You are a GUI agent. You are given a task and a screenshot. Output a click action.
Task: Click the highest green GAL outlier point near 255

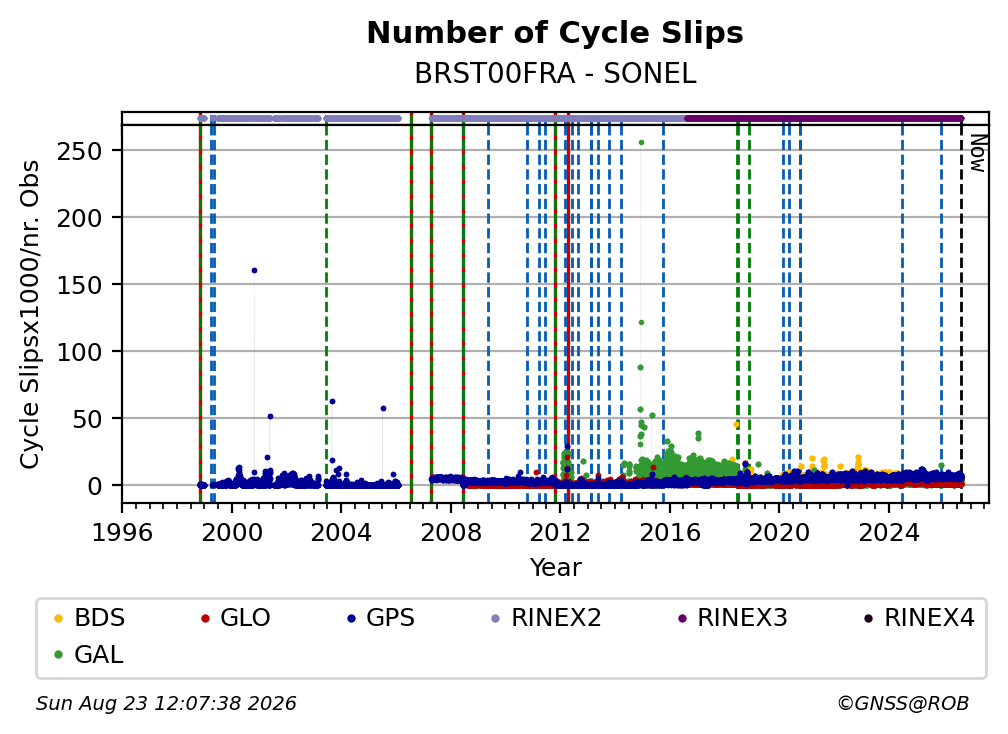click(x=641, y=143)
